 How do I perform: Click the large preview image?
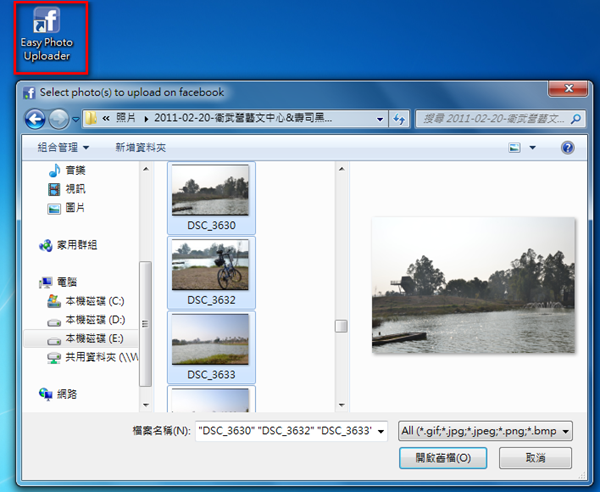[x=474, y=285]
